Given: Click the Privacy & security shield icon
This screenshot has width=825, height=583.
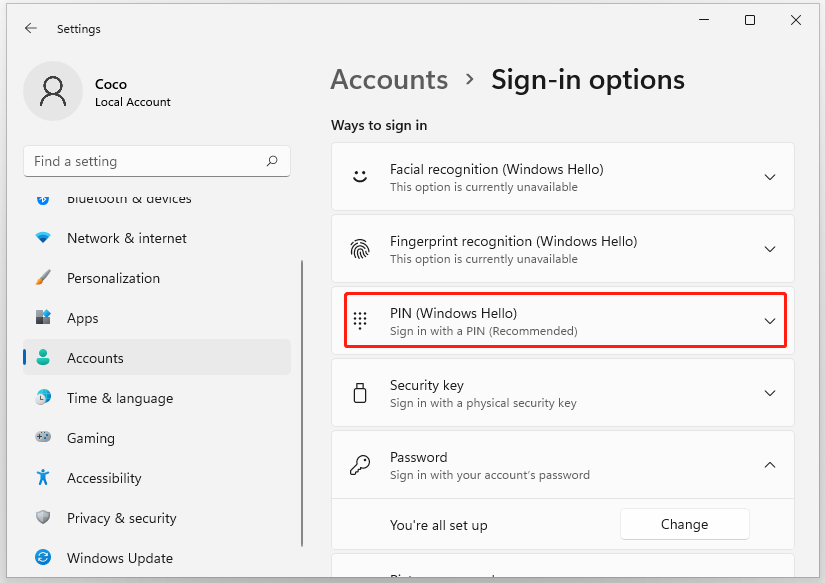Looking at the screenshot, I should pos(43,518).
